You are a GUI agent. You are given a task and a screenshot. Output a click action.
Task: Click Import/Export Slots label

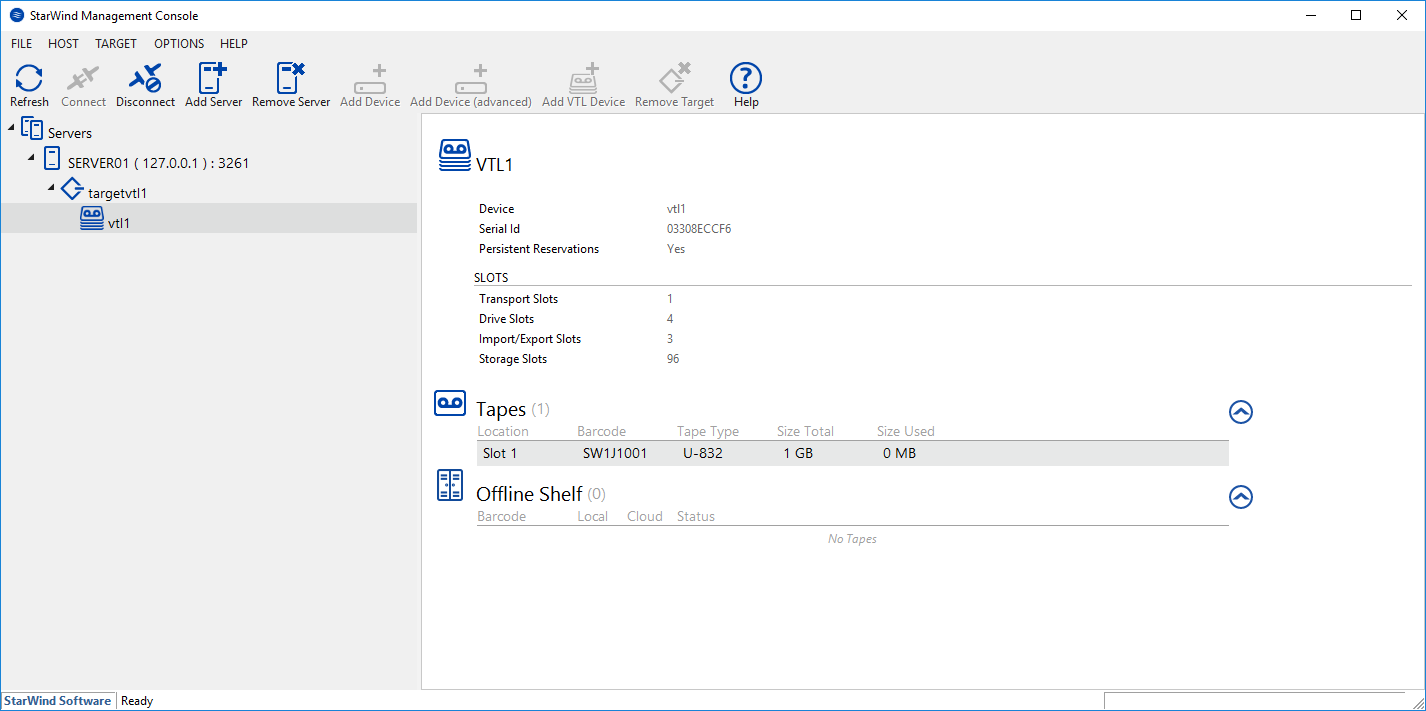click(530, 339)
